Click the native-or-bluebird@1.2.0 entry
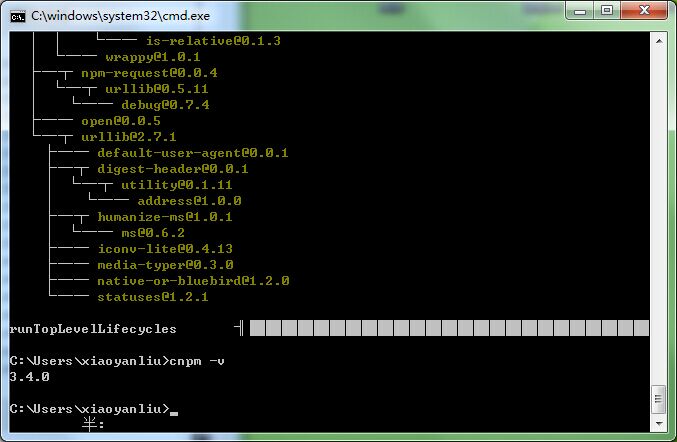The image size is (677, 442). pos(193,281)
